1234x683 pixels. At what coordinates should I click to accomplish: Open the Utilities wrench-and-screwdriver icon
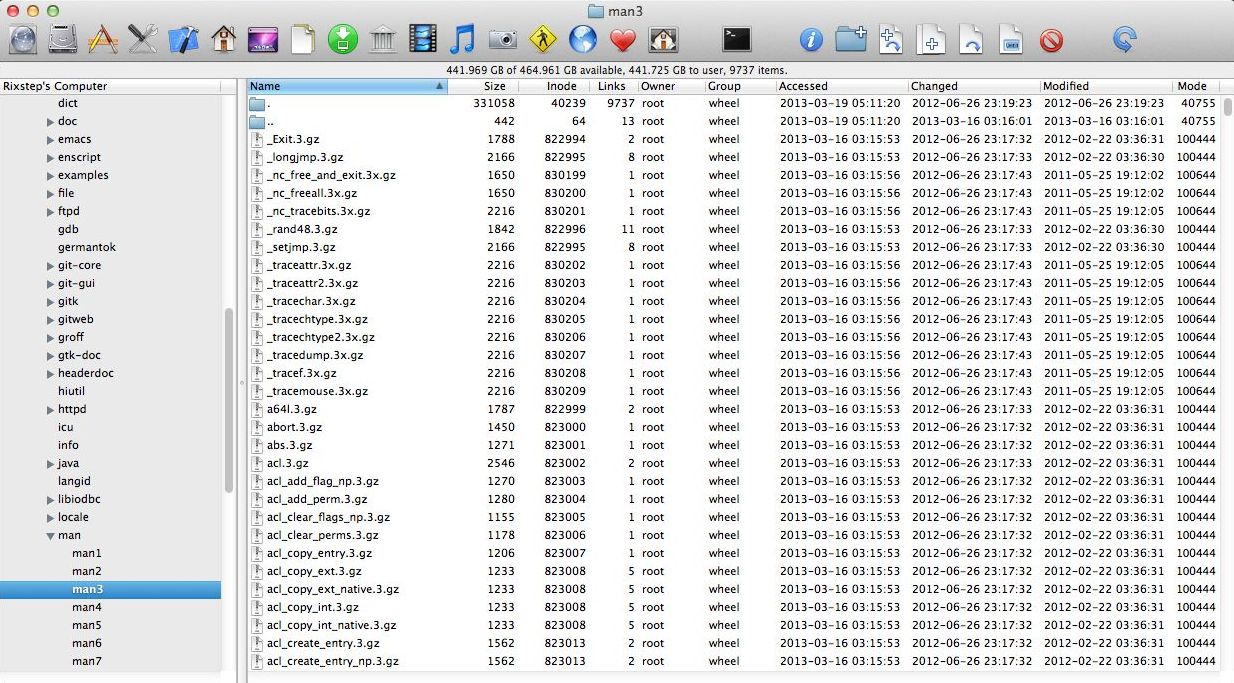click(x=143, y=39)
